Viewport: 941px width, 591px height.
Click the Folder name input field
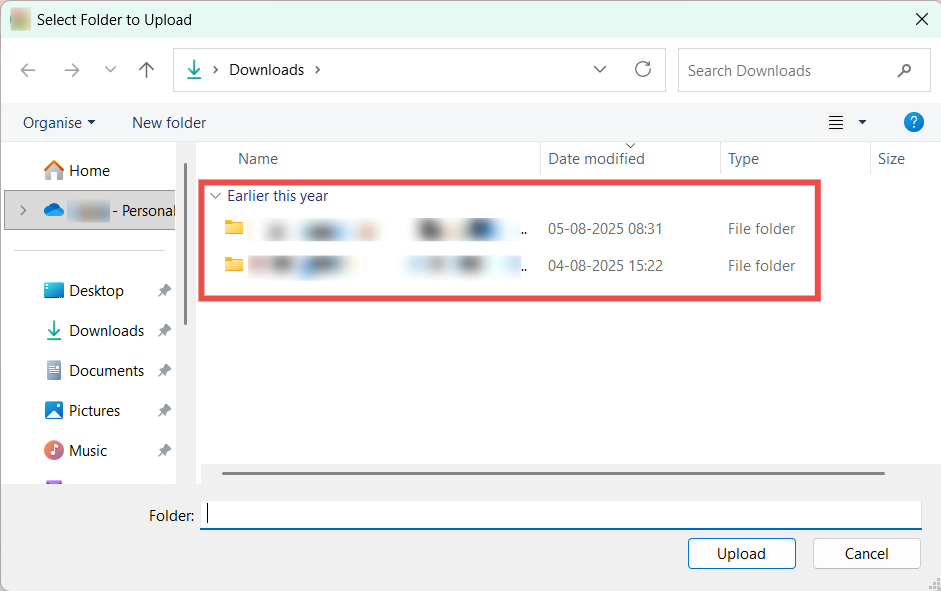click(x=560, y=515)
